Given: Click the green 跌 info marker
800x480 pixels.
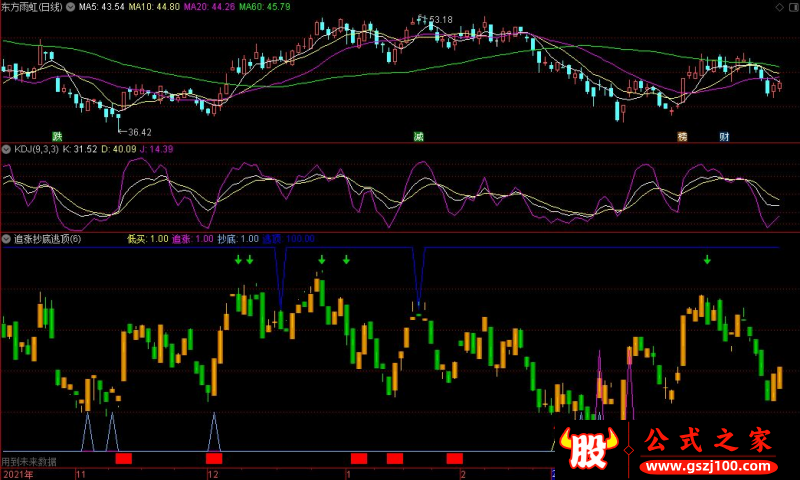Looking at the screenshot, I should click(58, 136).
